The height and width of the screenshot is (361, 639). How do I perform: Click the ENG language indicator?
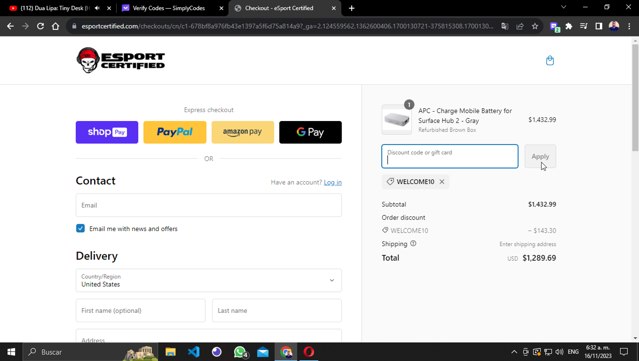(573, 352)
